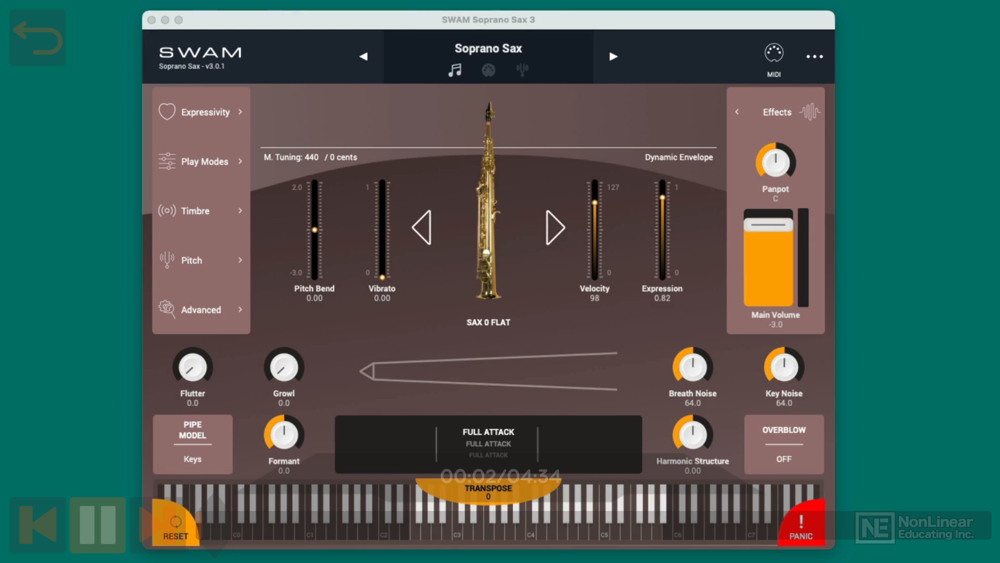Collapse the Effects panel with its left chevron

click(x=737, y=112)
